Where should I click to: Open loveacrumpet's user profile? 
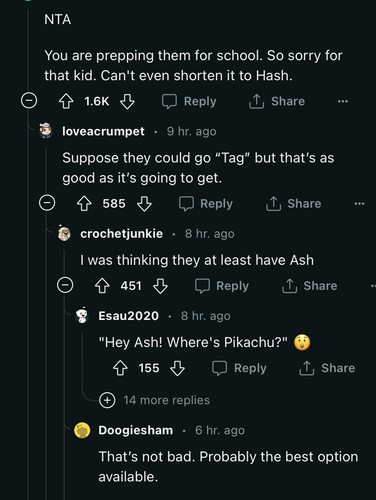pos(103,131)
